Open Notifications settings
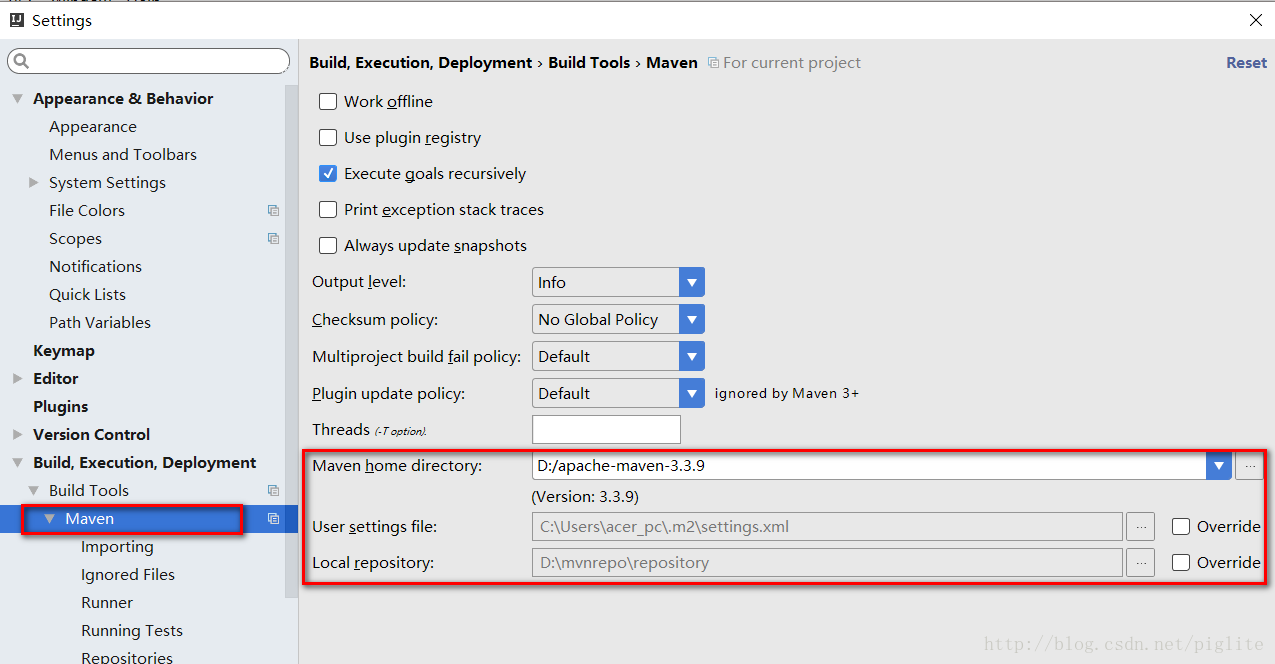The height and width of the screenshot is (664, 1275). (95, 266)
